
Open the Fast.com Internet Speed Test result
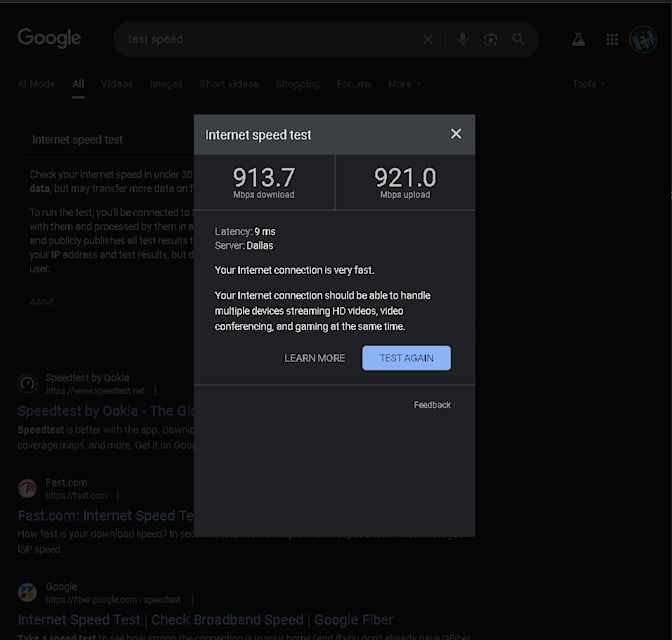(x=106, y=515)
